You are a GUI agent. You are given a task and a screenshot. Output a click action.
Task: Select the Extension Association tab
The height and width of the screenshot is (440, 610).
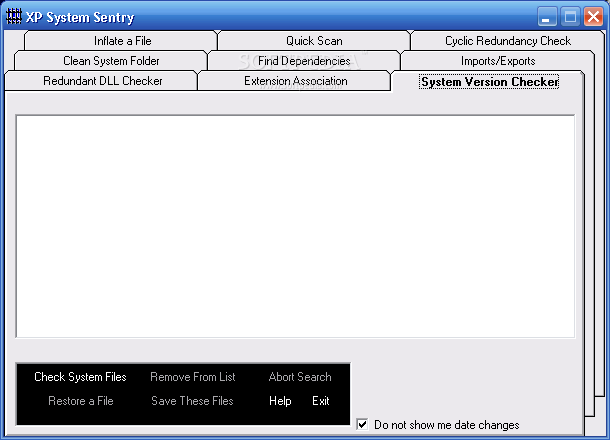(x=296, y=81)
